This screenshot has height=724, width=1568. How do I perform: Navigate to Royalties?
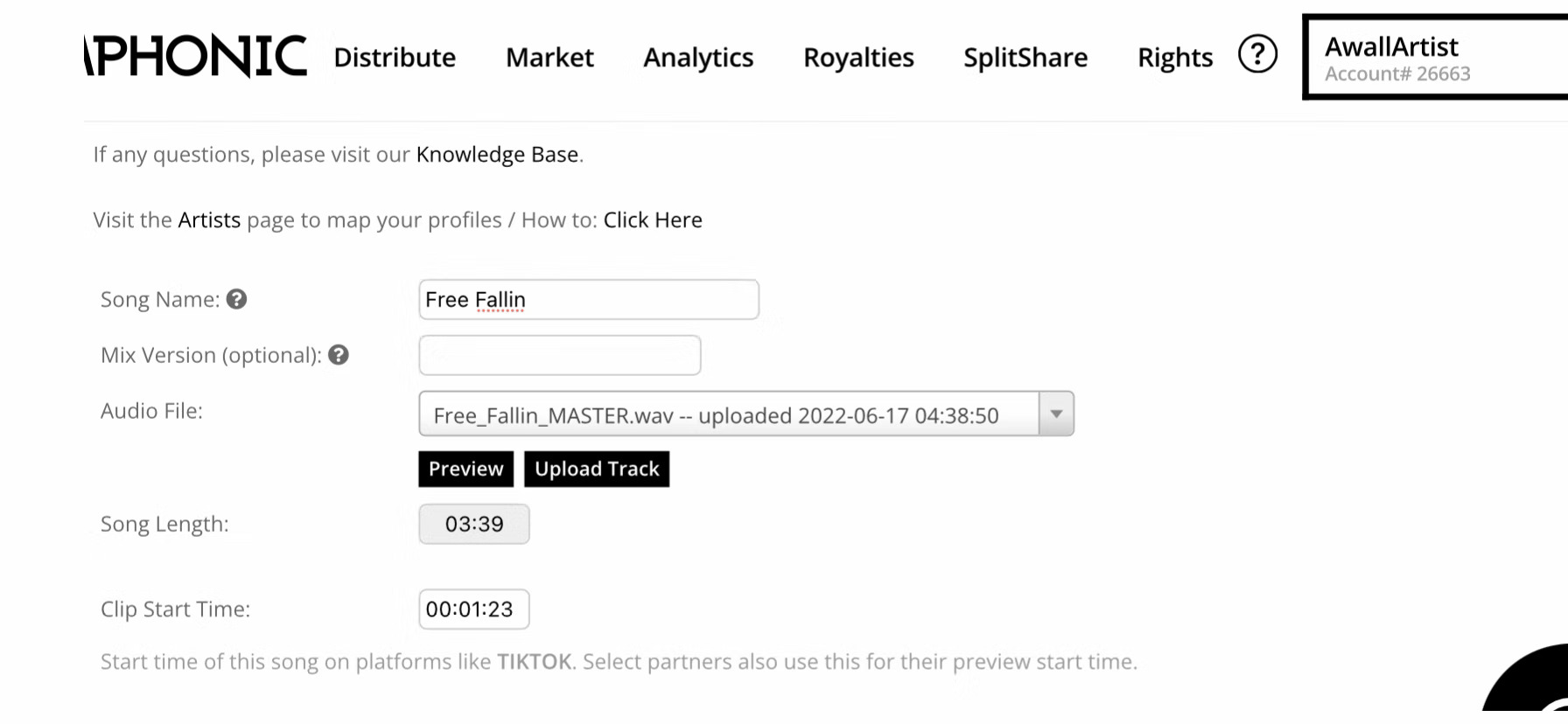(858, 58)
